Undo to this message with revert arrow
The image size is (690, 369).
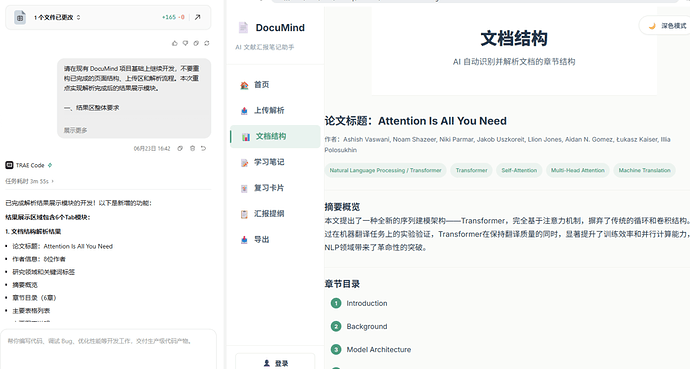pyautogui.click(x=203, y=149)
